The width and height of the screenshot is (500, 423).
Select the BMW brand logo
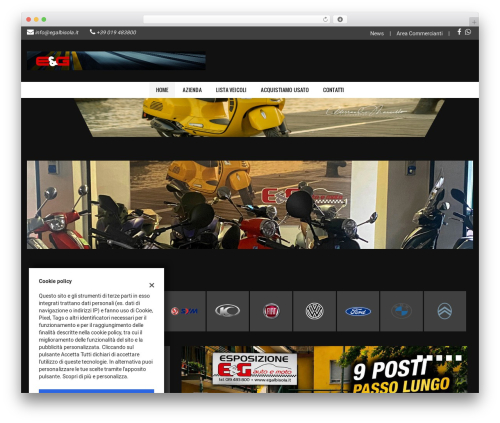(x=401, y=311)
